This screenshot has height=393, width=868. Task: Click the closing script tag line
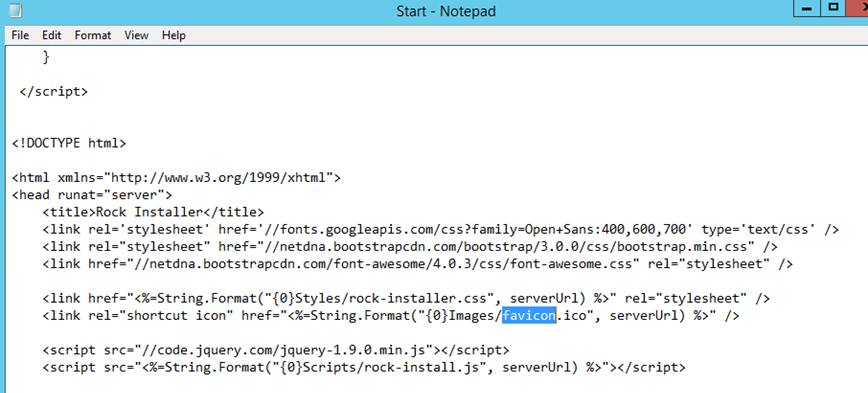[x=53, y=91]
